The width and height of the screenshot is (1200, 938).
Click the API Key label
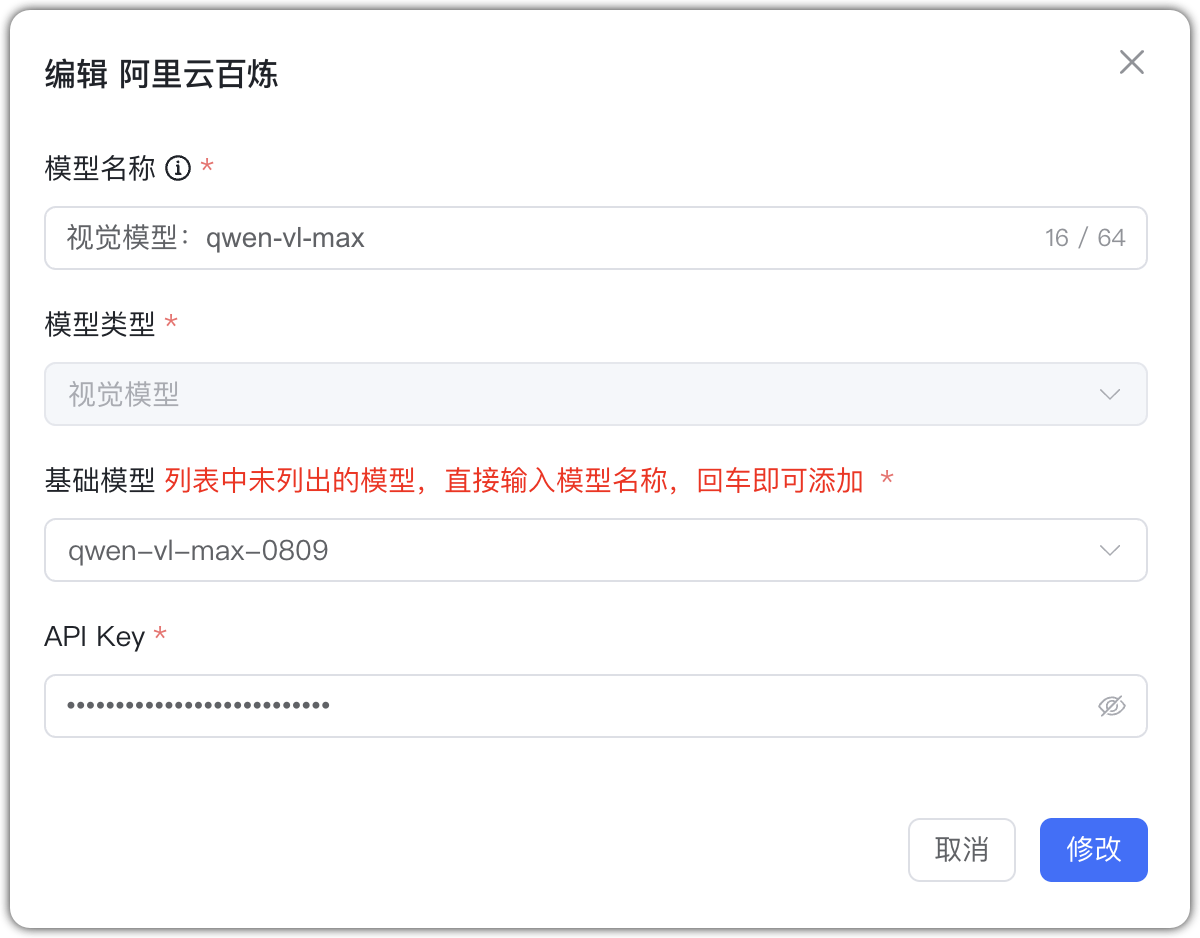[x=95, y=637]
